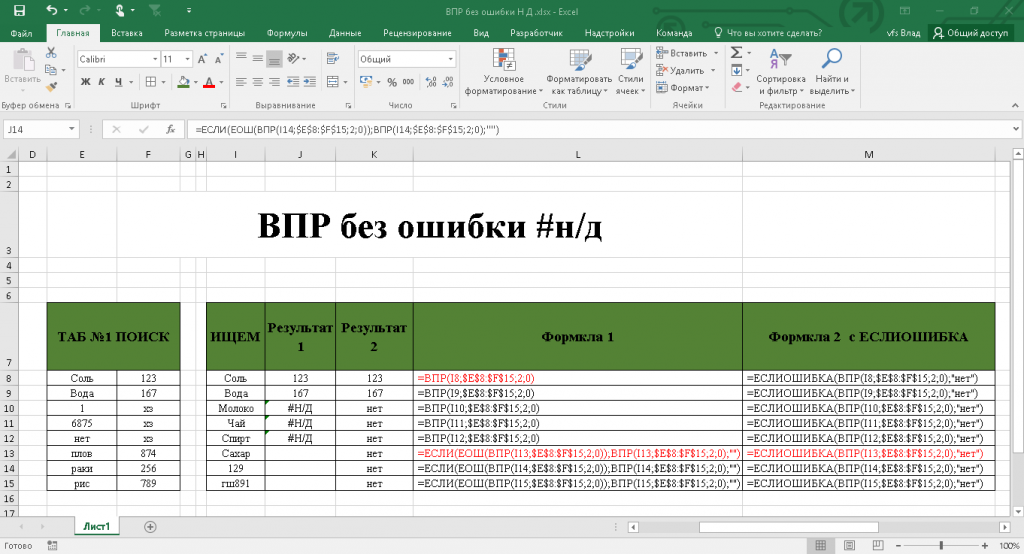Collapse the ribbon with the arrow
1024x554 pixels.
[x=1015, y=105]
